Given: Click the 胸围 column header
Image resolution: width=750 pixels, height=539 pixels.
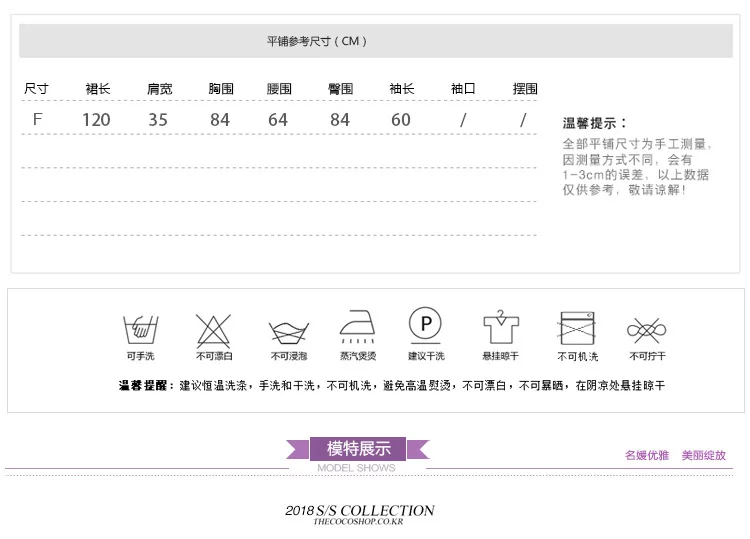Looking at the screenshot, I should 221,88.
